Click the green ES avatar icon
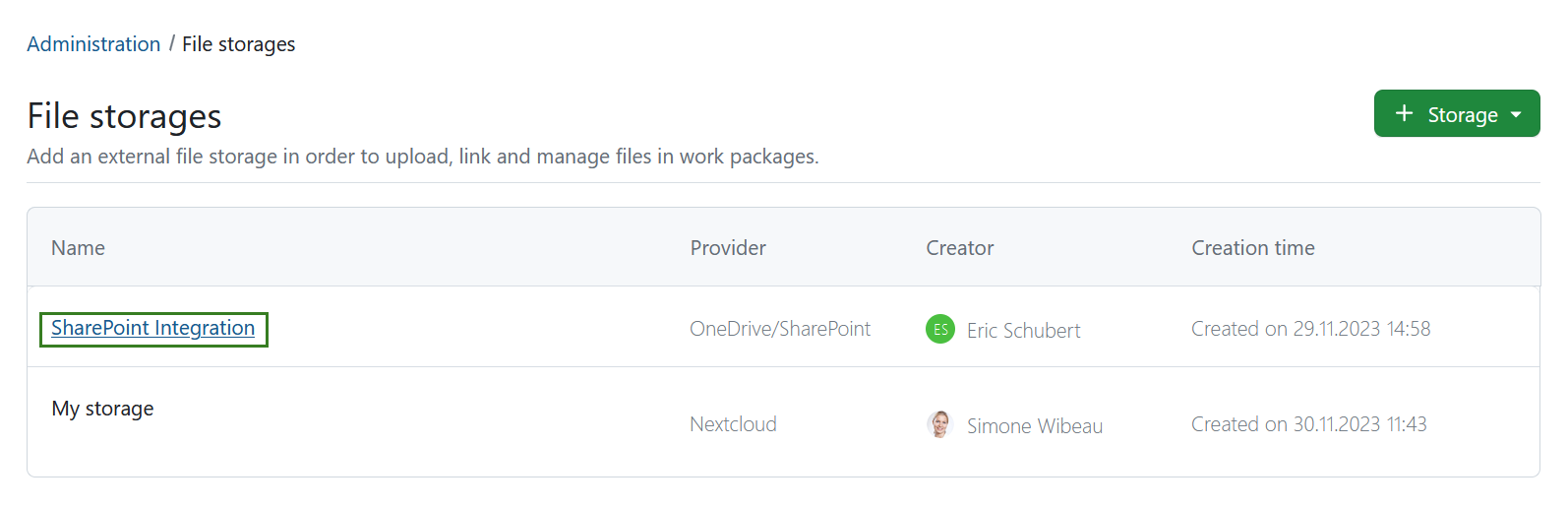 pos(940,329)
